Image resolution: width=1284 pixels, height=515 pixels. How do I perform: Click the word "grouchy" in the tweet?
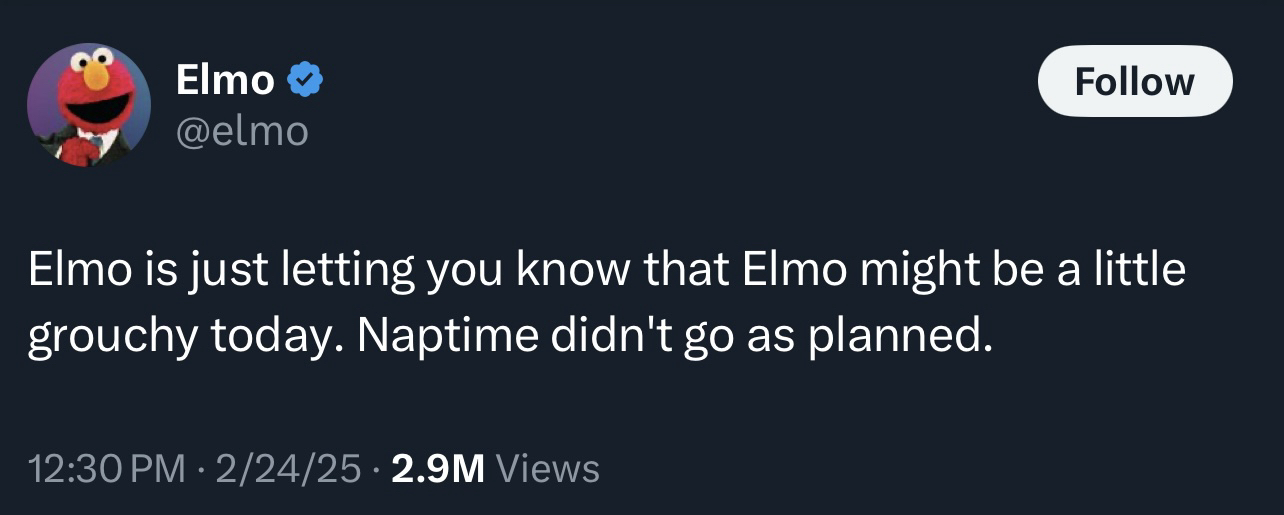(110, 340)
